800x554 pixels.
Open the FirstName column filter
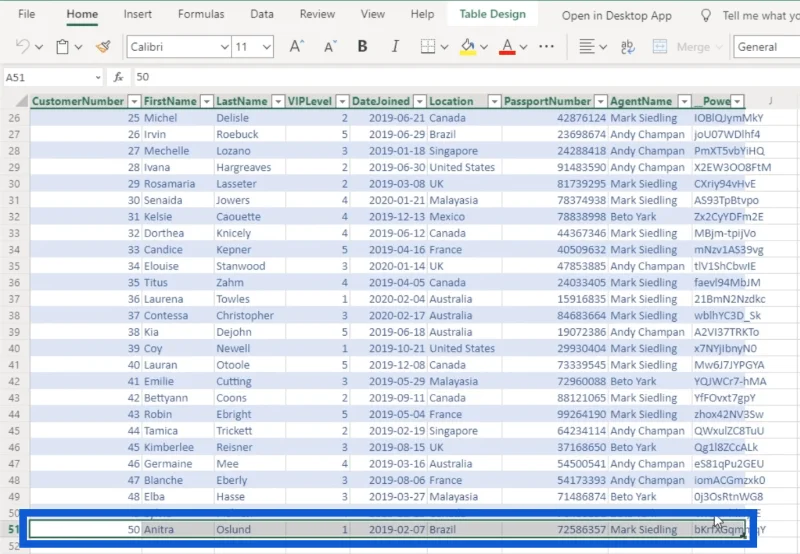click(x=207, y=102)
